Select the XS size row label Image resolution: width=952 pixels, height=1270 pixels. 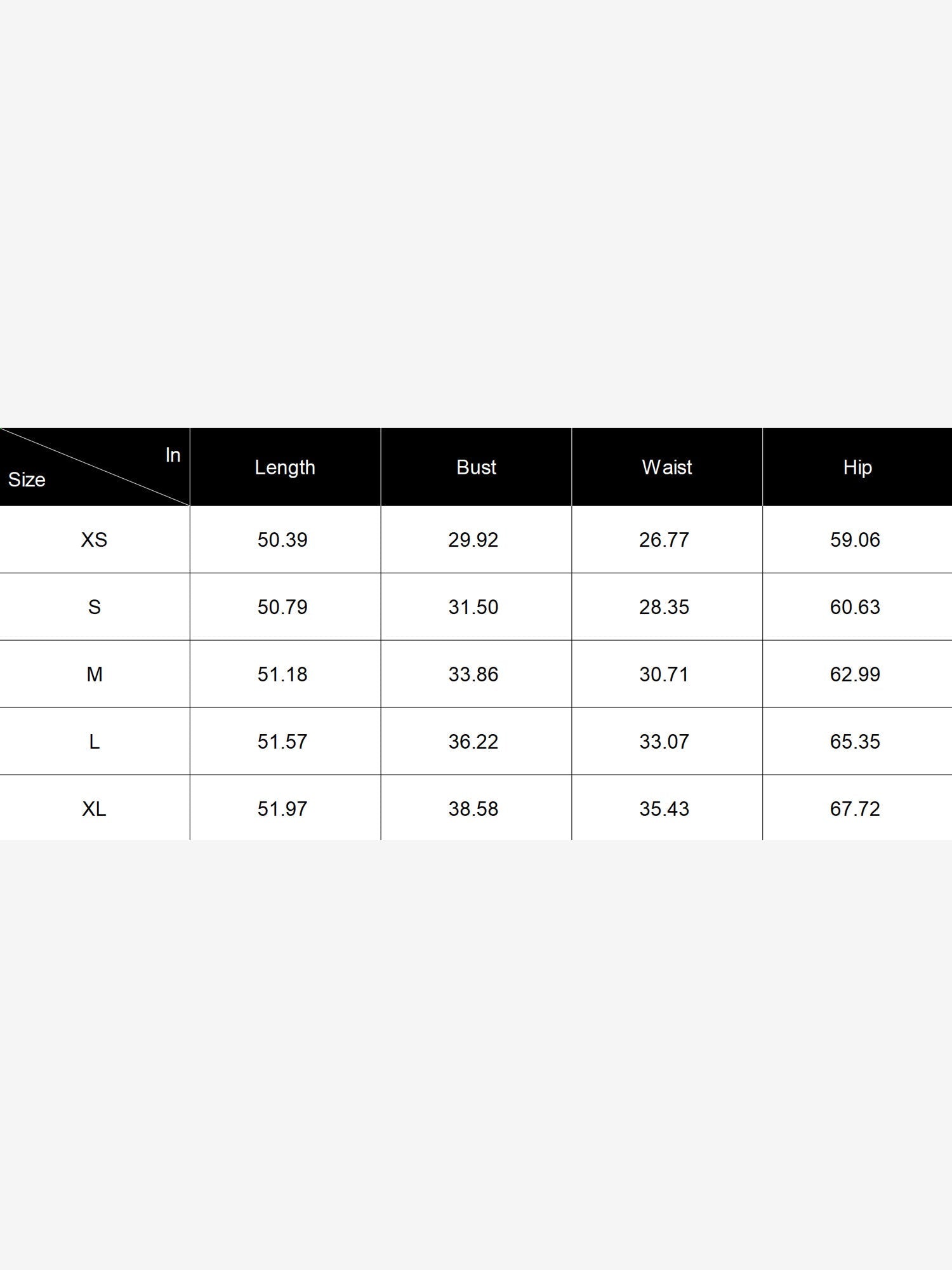click(x=94, y=540)
